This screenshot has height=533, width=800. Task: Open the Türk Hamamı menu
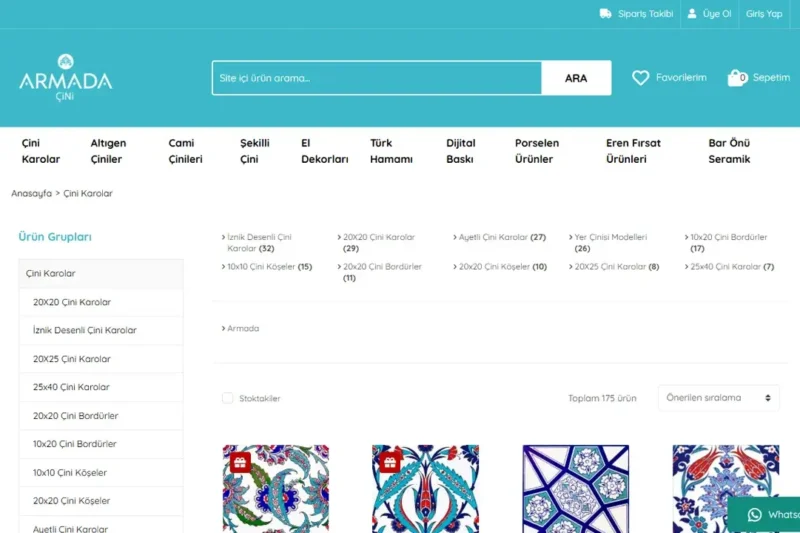(x=391, y=151)
